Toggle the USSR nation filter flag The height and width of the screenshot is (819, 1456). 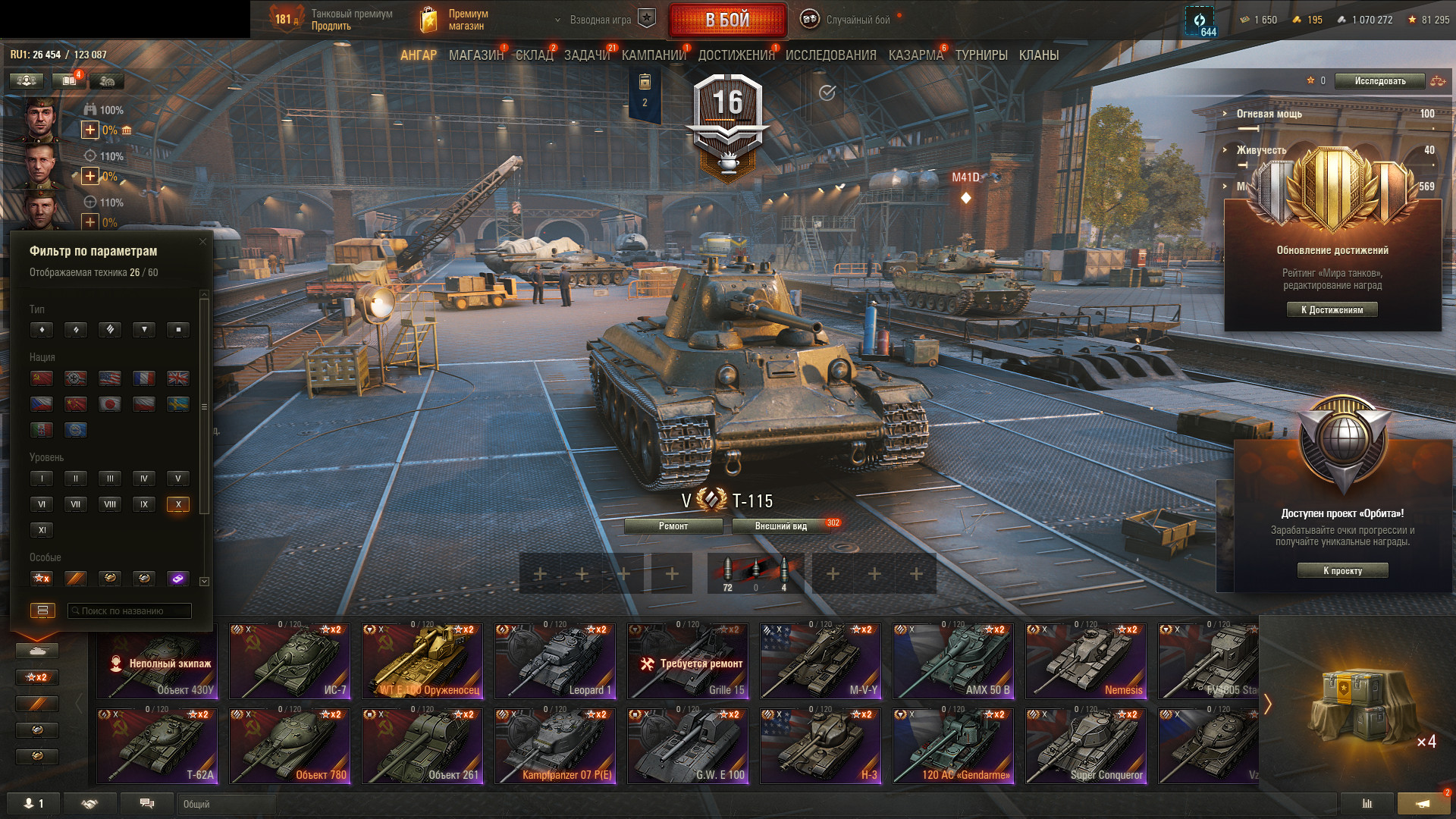click(42, 378)
